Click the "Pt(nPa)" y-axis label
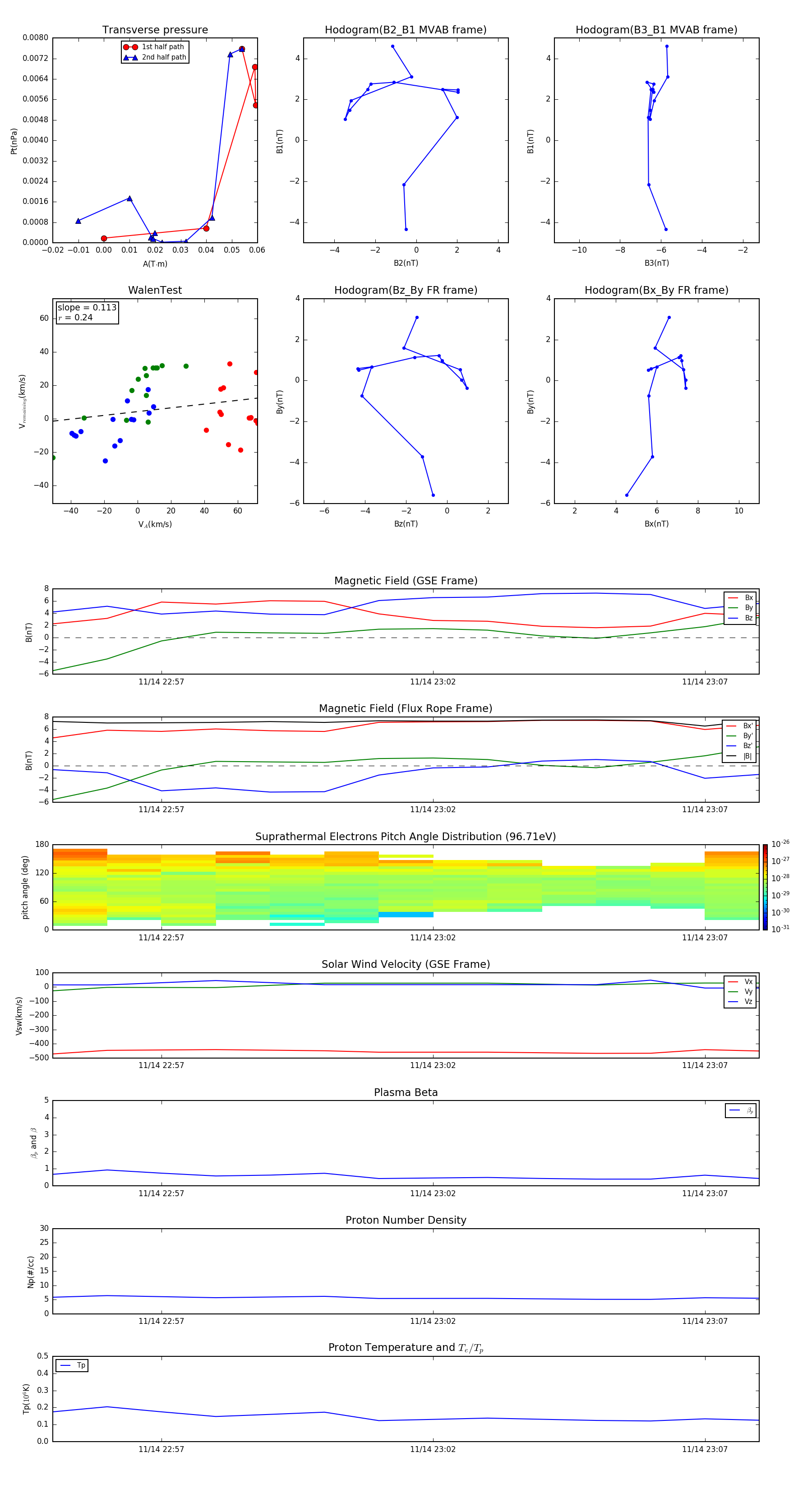This screenshot has width=812, height=1489. pyautogui.click(x=14, y=140)
